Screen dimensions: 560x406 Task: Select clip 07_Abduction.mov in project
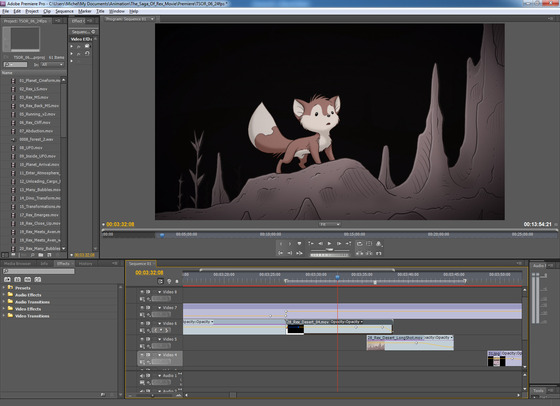pos(36,131)
